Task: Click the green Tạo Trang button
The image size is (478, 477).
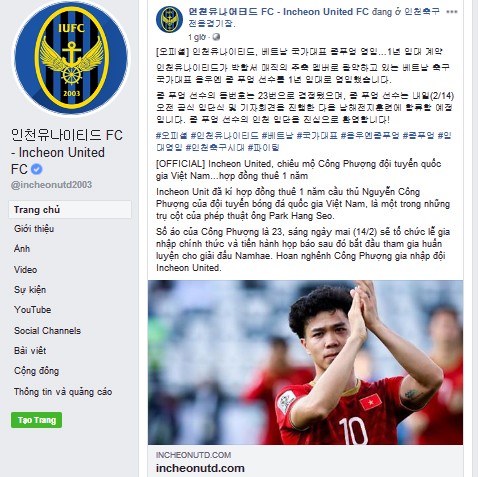Action: pyautogui.click(x=36, y=420)
